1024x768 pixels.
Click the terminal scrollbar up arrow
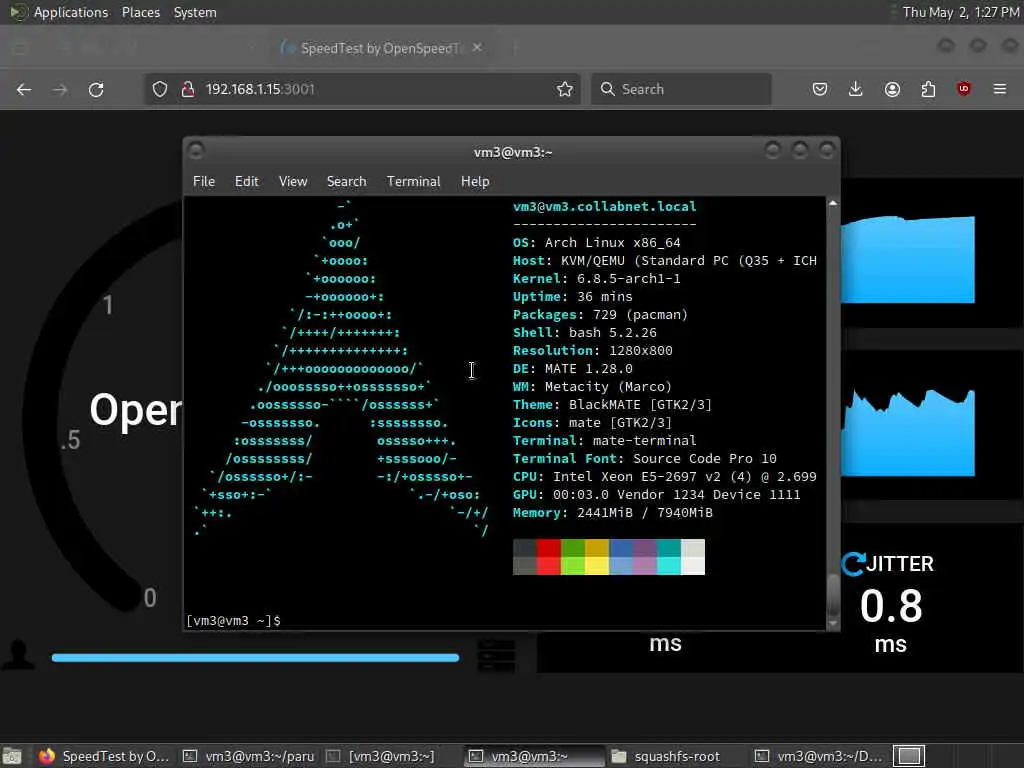(833, 203)
